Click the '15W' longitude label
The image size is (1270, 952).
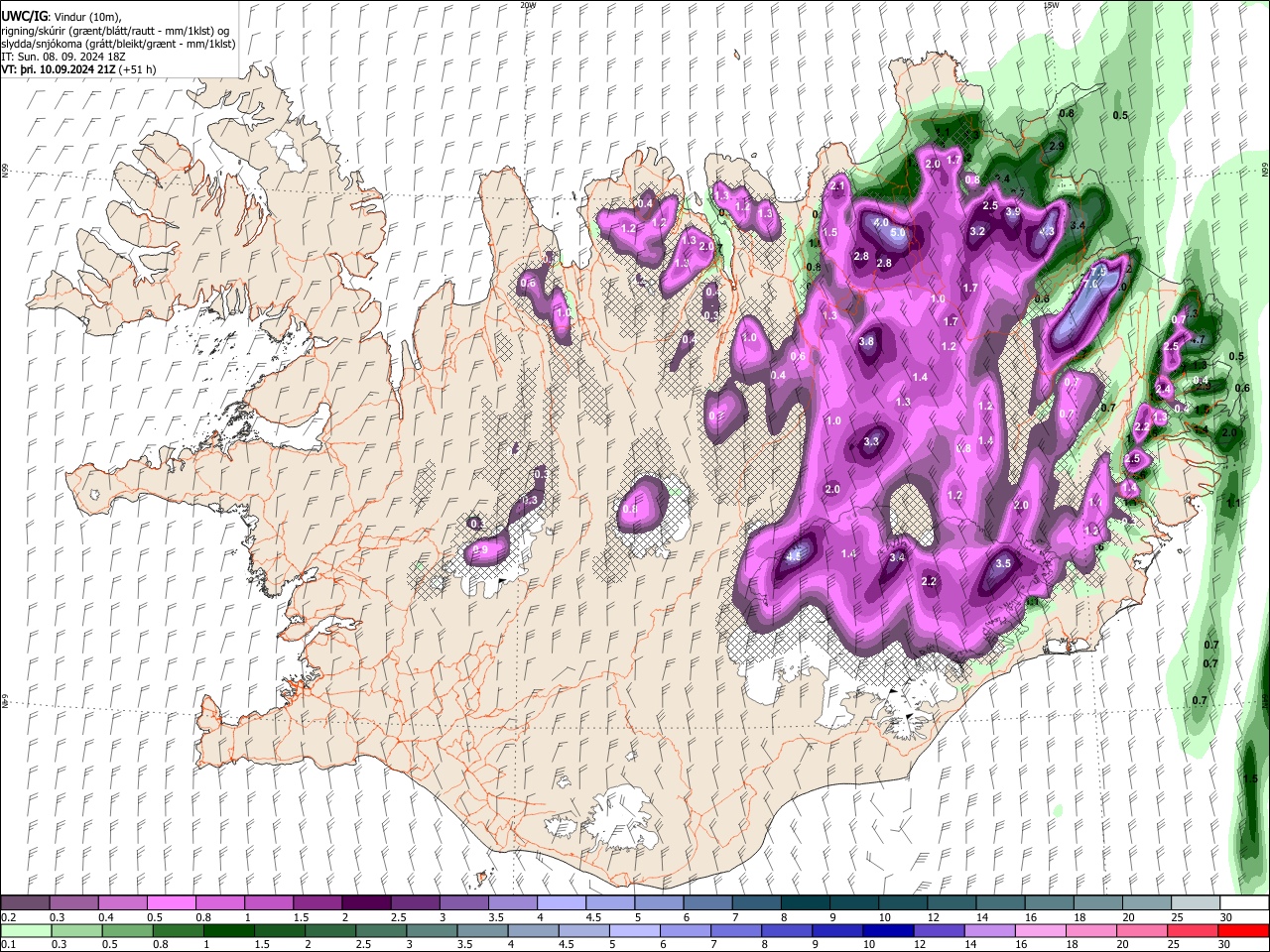pos(1051,5)
